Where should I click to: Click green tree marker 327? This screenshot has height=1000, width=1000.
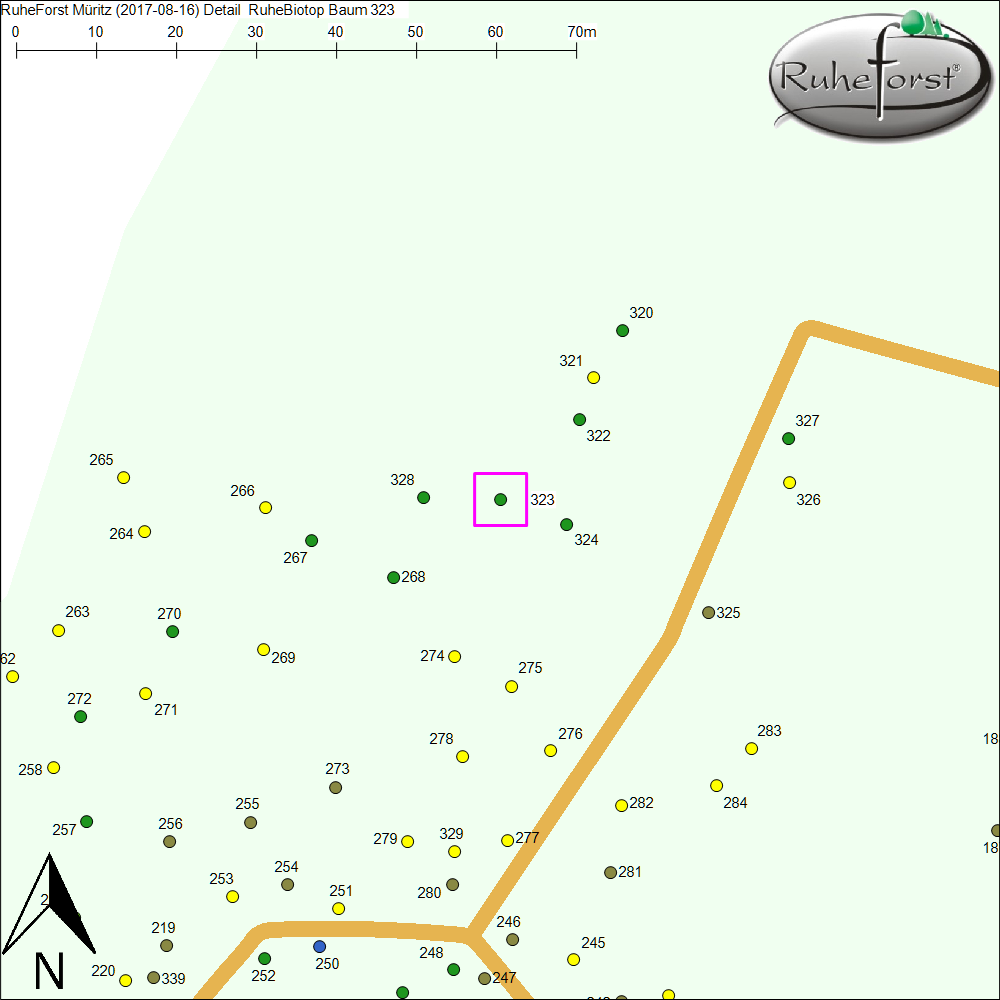[788, 439]
